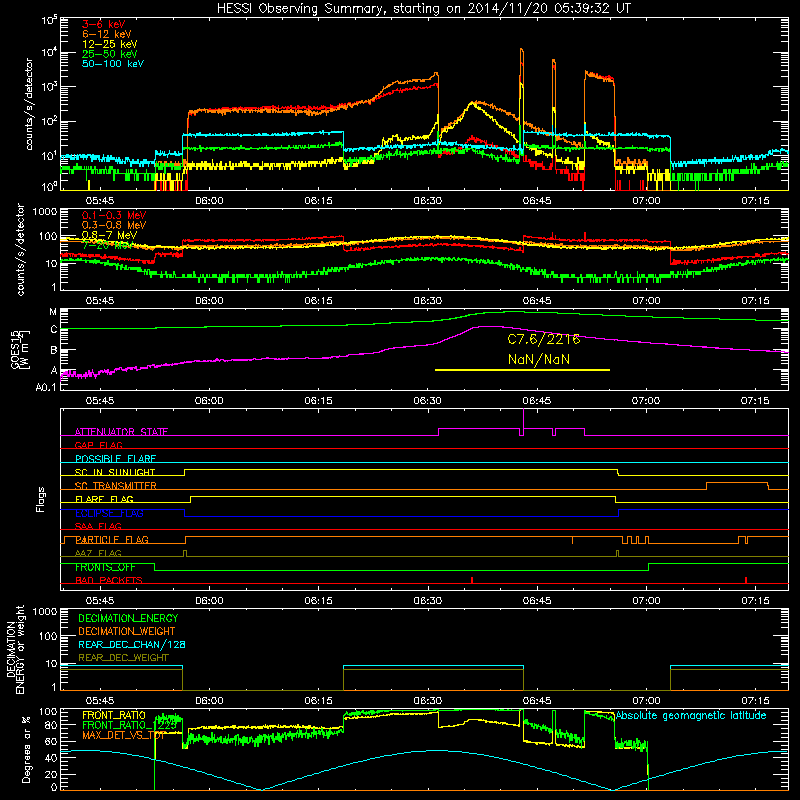The width and height of the screenshot is (800, 800).
Task: Select the AAZ_FLAG label
Action: pos(98,553)
